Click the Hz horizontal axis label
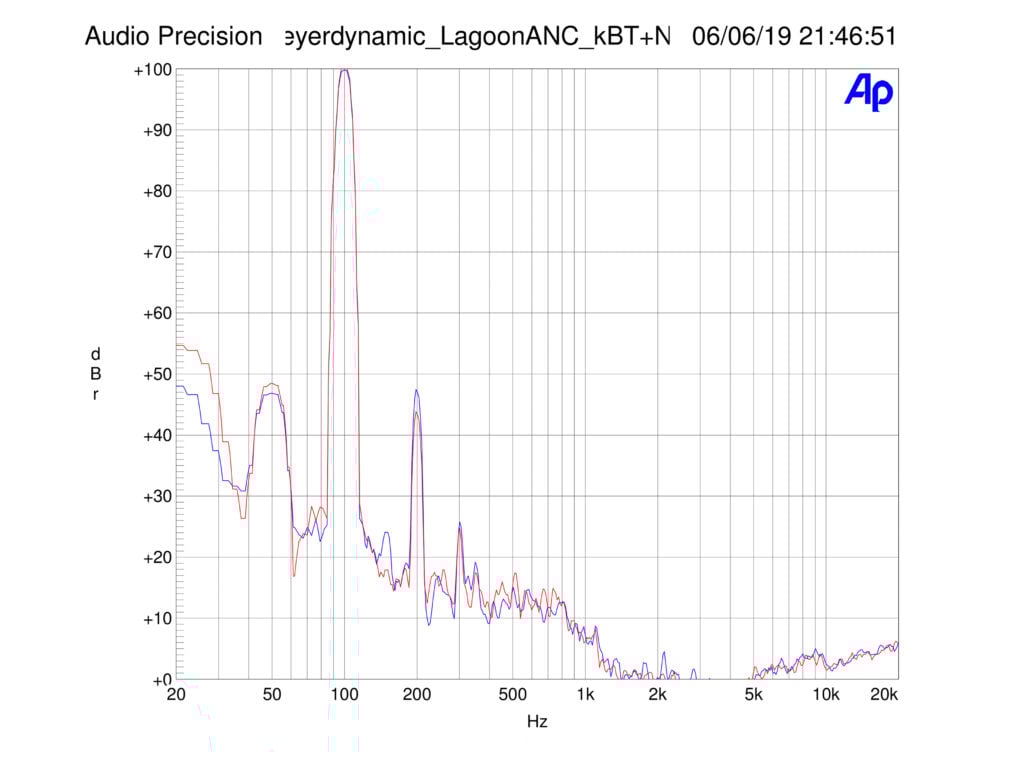 [537, 721]
